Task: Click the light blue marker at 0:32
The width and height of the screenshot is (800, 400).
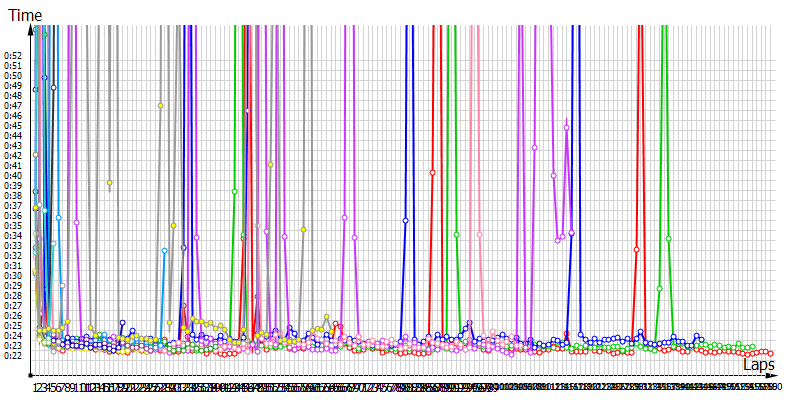Action: click(x=165, y=251)
